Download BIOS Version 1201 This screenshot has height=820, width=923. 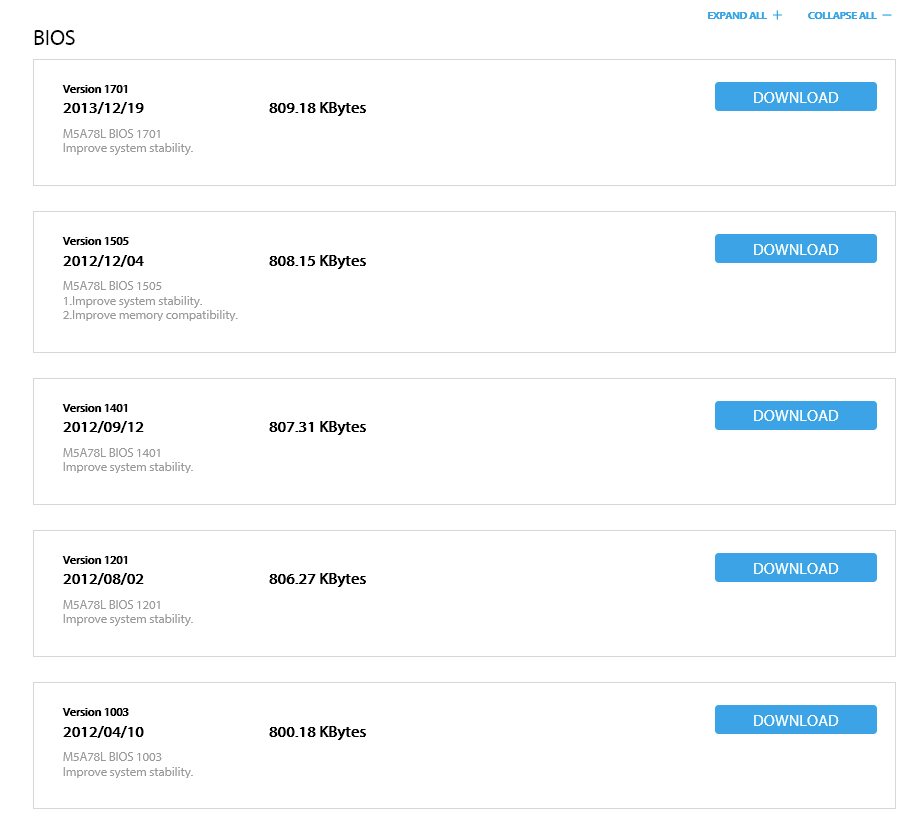tap(795, 567)
